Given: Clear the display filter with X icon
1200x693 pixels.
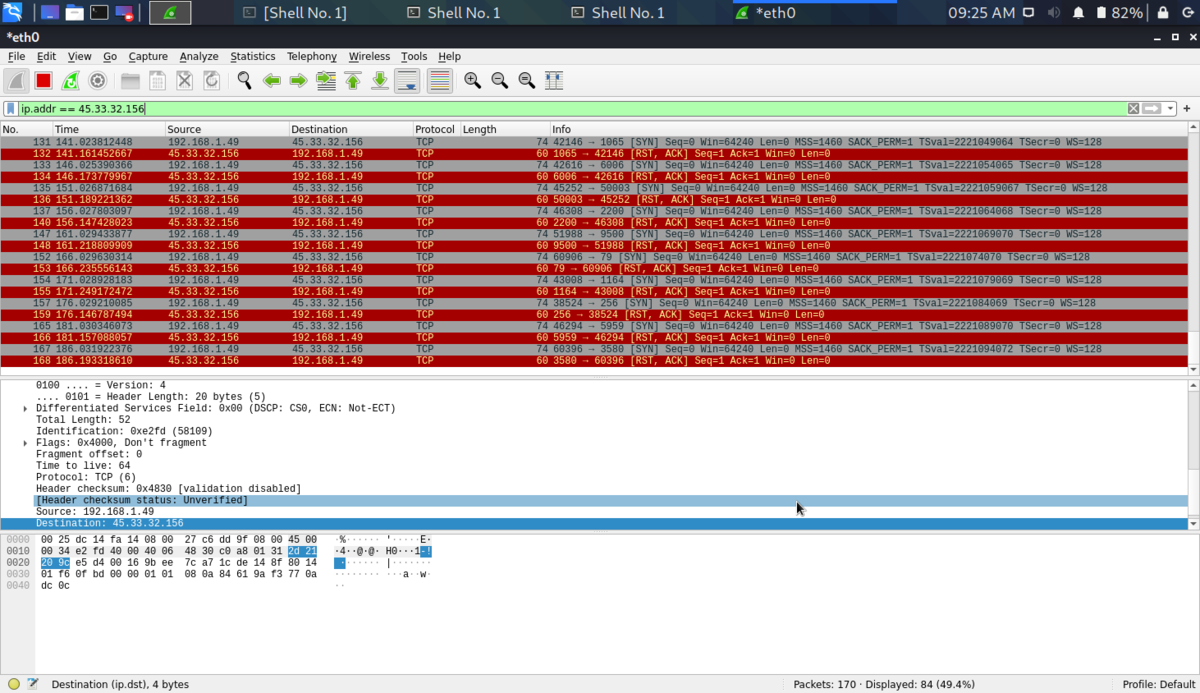Looking at the screenshot, I should pos(1133,108).
